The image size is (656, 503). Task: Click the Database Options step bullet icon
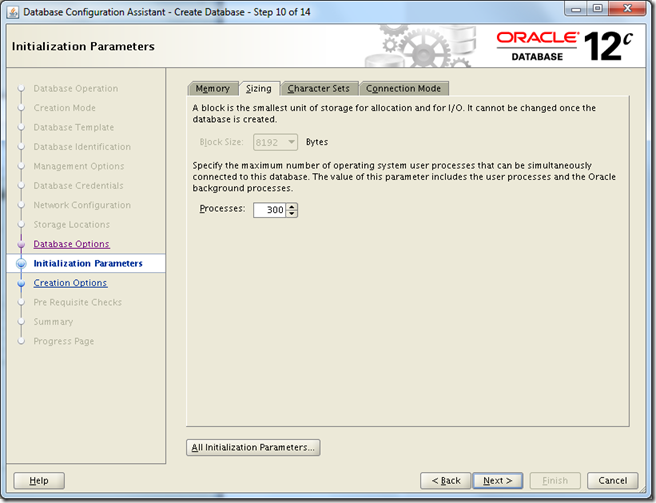(21, 244)
